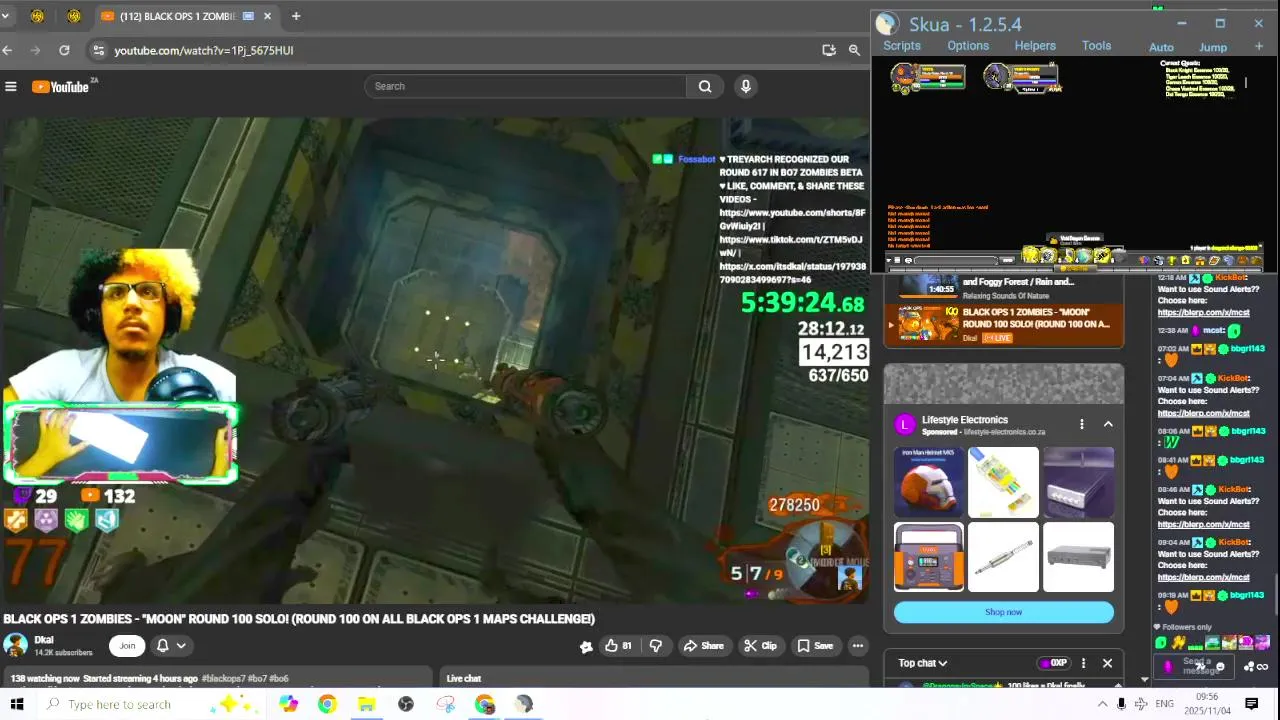Viewport: 1280px width, 720px height.
Task: Open the Skua app from the taskbar
Action: pos(524,704)
